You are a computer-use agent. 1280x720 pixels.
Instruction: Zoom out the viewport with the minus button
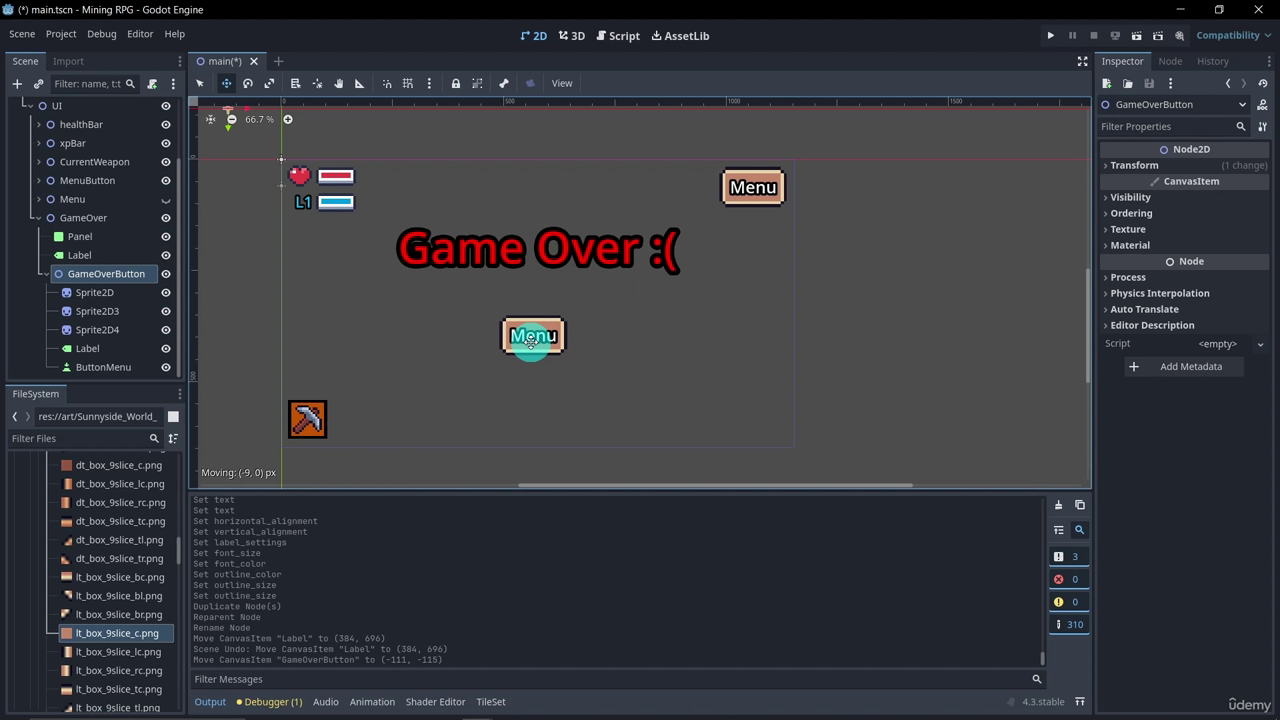point(232,119)
